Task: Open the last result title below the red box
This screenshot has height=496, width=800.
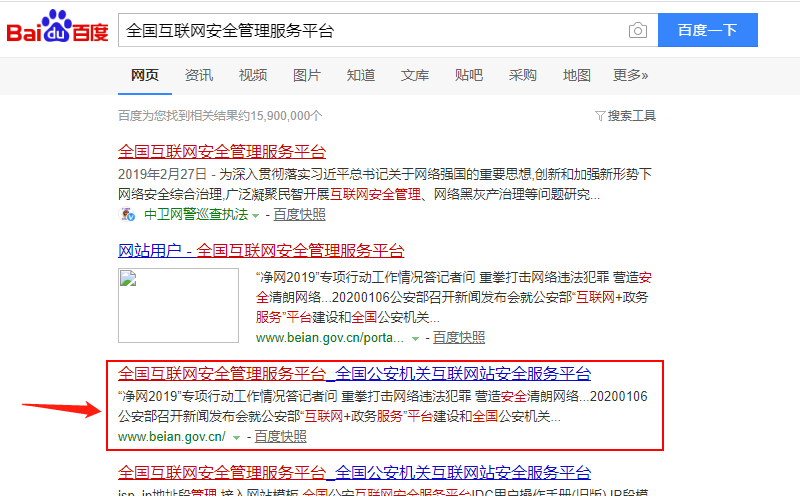Action: (355, 473)
